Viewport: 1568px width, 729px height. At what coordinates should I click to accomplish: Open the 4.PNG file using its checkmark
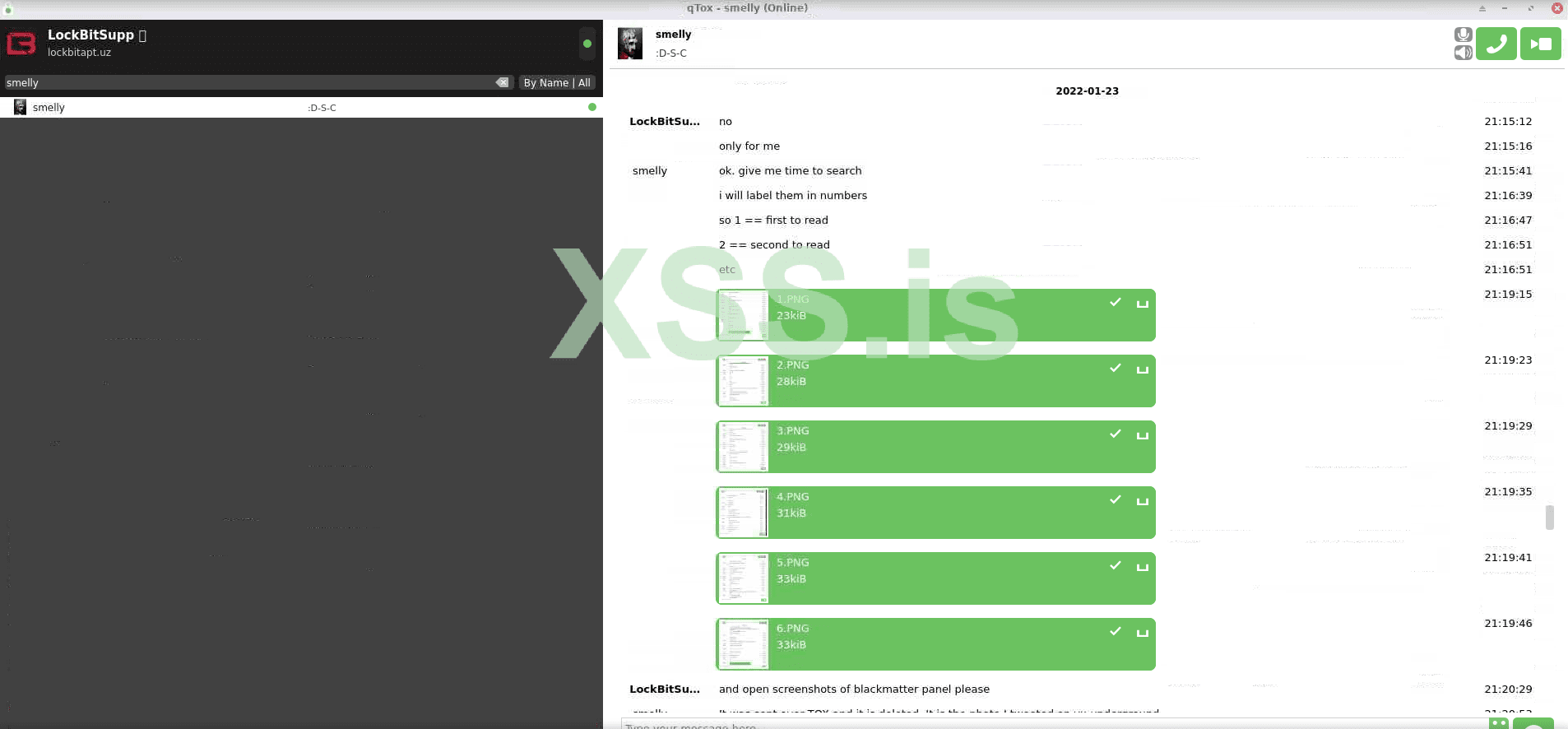point(1116,499)
